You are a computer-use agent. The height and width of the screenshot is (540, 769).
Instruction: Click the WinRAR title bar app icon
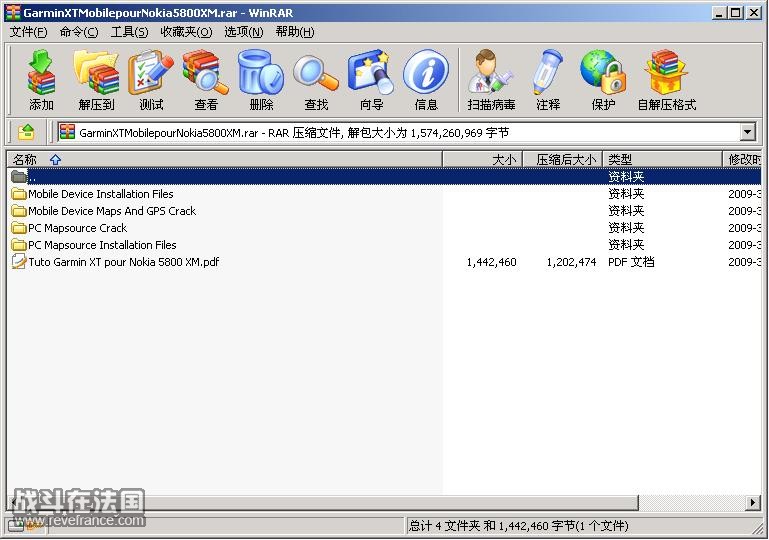(x=13, y=13)
